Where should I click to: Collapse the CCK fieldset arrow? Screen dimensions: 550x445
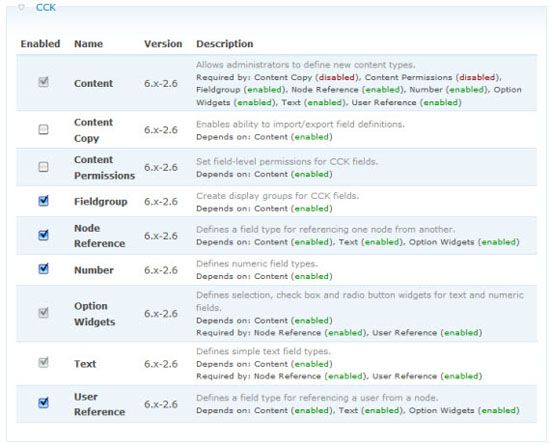tap(21, 7)
